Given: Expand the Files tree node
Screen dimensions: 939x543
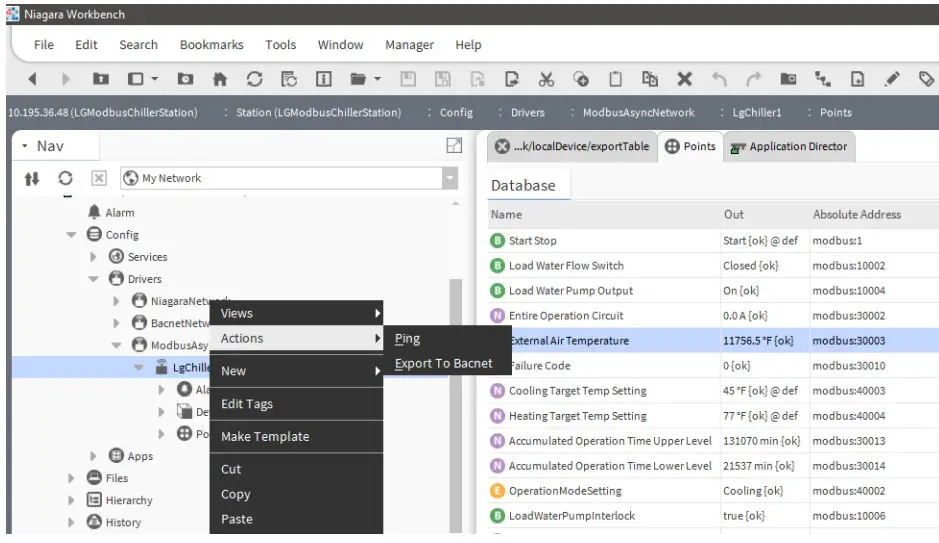Looking at the screenshot, I should (x=71, y=478).
